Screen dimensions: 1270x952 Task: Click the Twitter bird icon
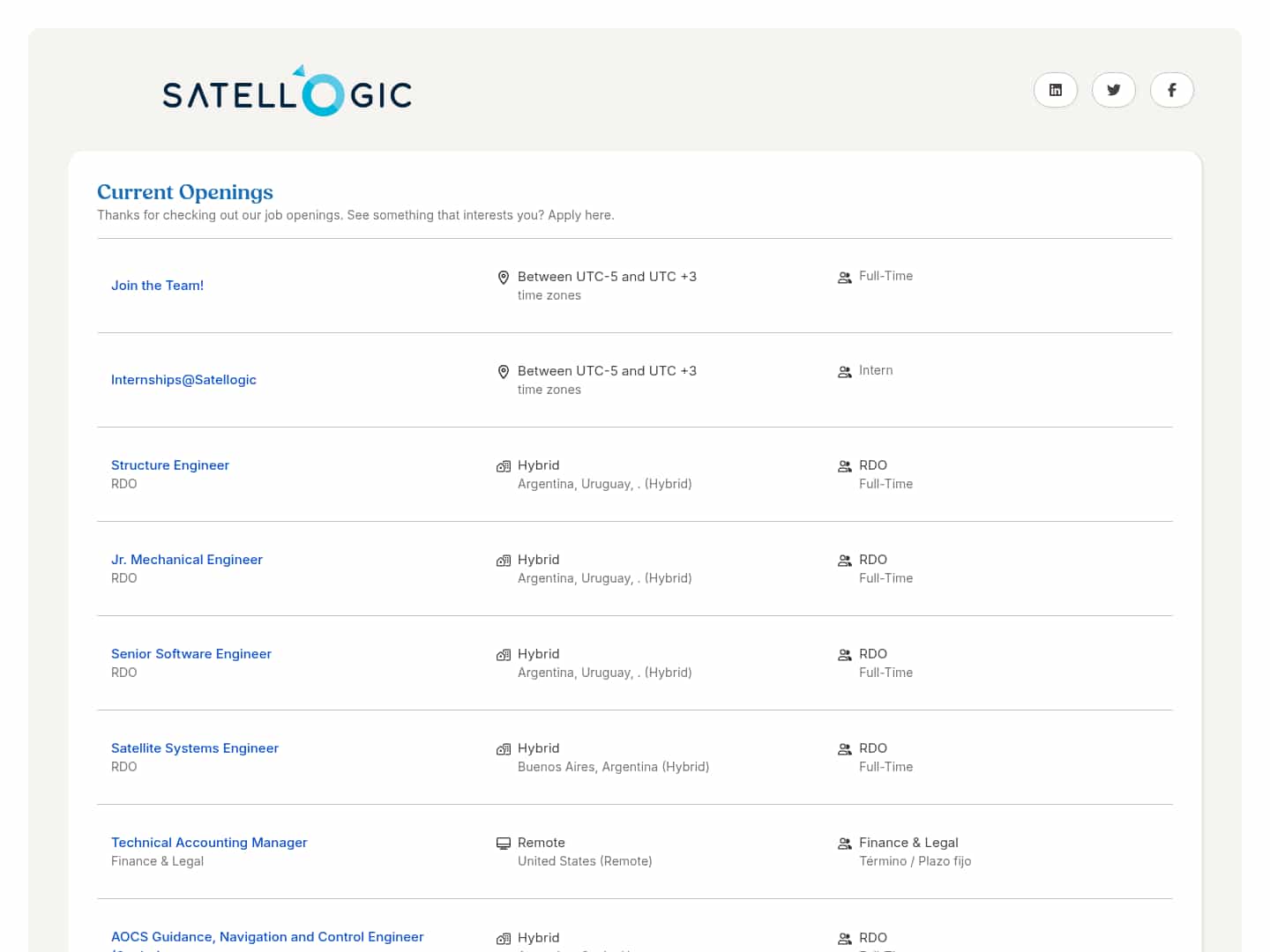coord(1113,90)
